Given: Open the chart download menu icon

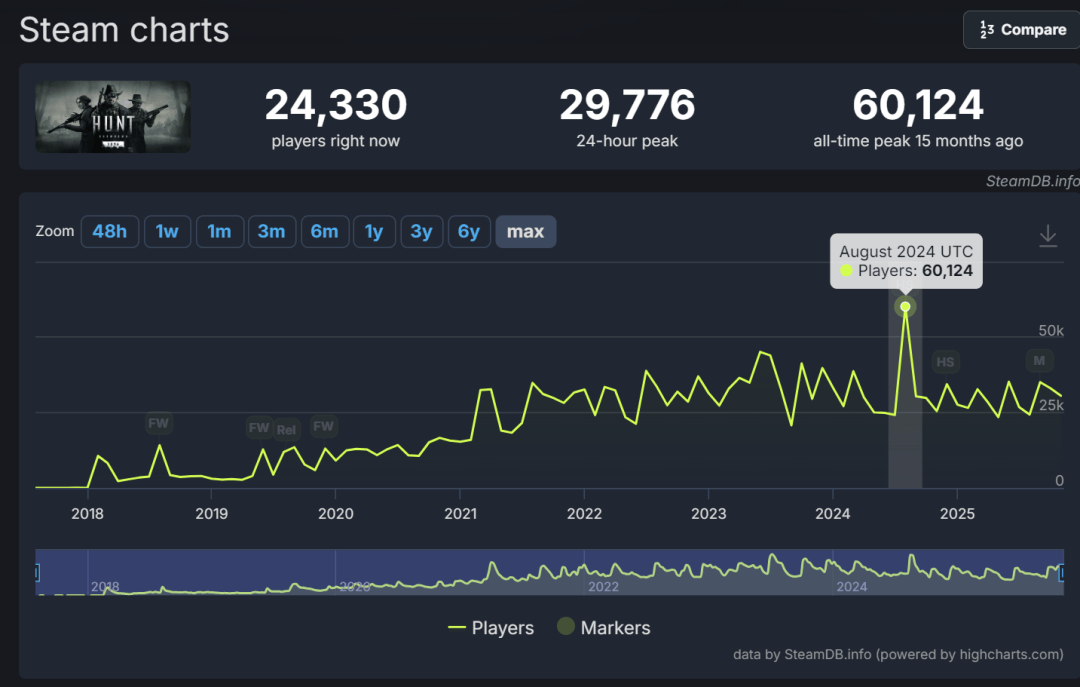Looking at the screenshot, I should 1047,236.
